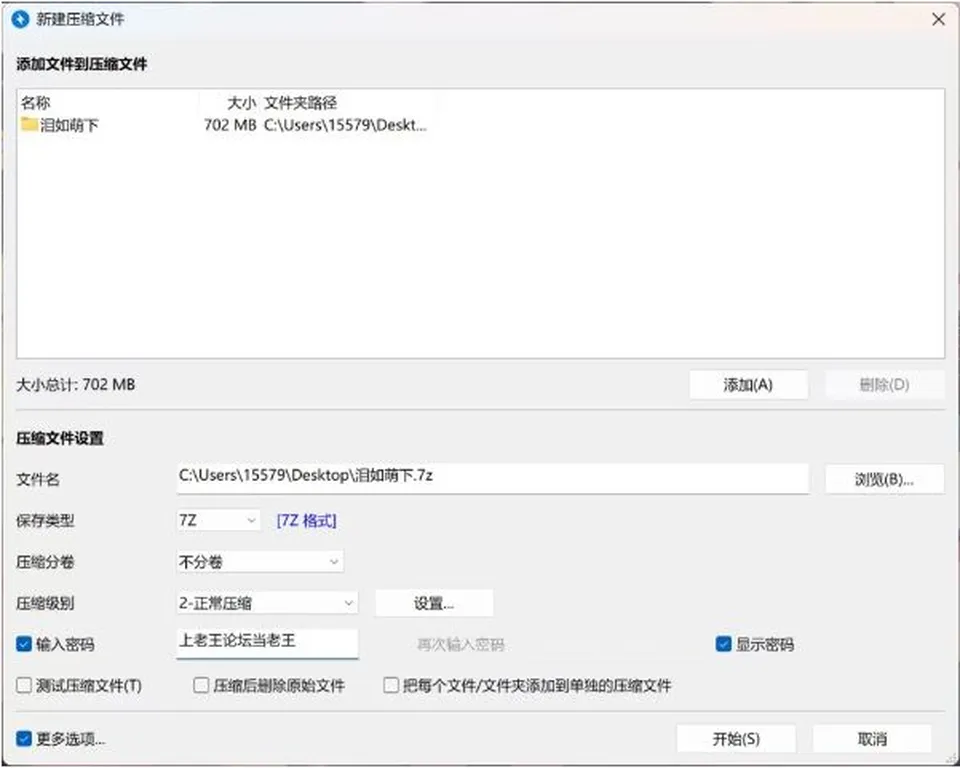
Task: Toggle the 输入密码 checkbox
Action: click(x=24, y=644)
